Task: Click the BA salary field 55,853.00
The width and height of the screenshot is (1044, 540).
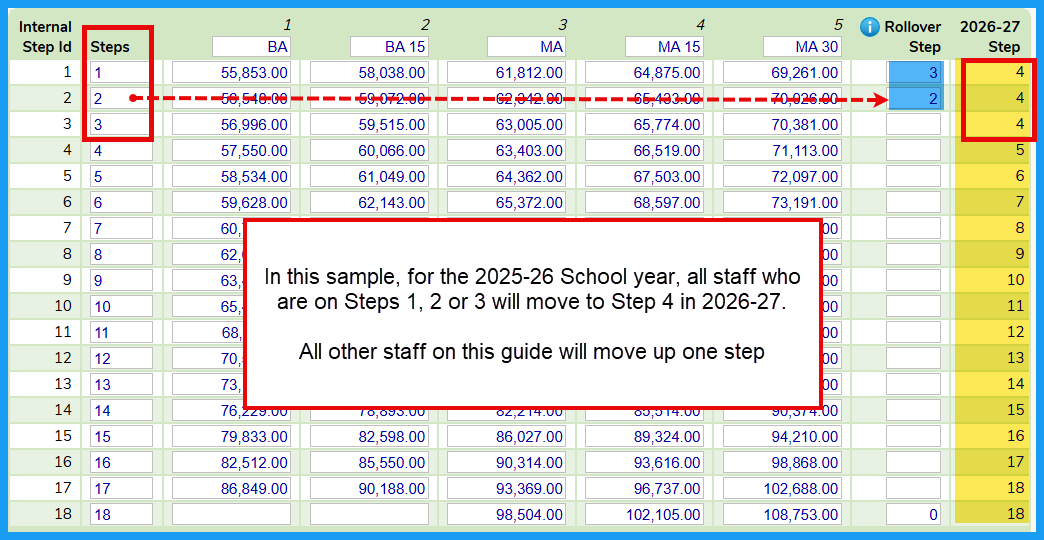Action: pyautogui.click(x=232, y=72)
